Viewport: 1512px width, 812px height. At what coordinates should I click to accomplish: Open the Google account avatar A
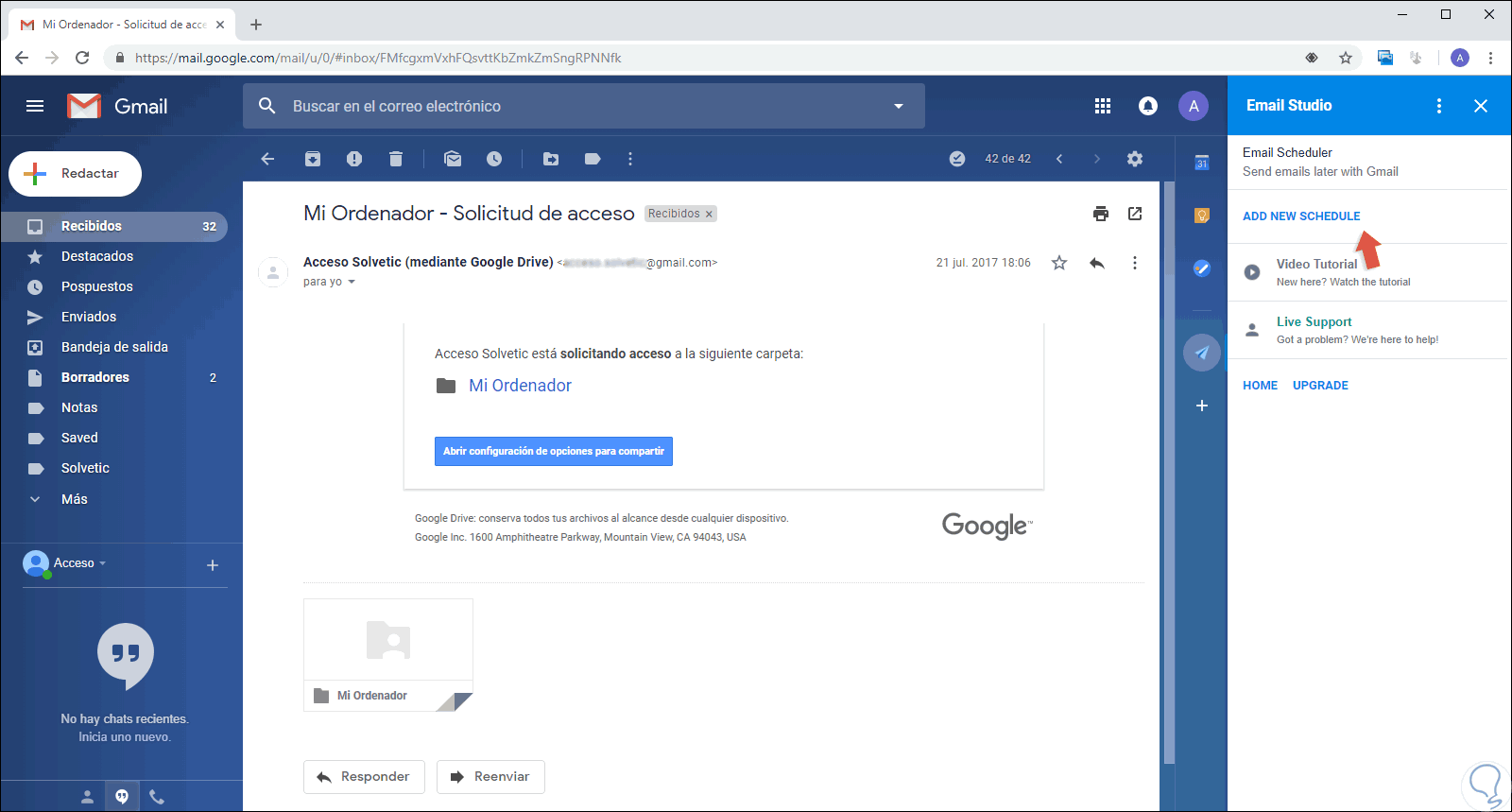pyautogui.click(x=1194, y=106)
